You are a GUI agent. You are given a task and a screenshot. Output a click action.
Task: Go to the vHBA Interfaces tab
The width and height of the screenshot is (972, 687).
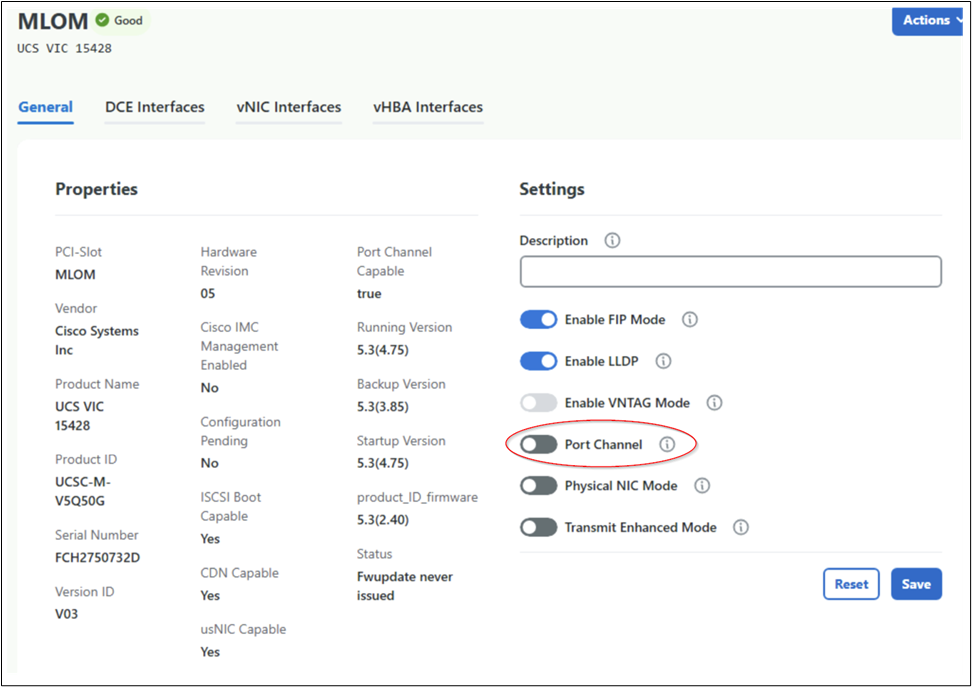coord(428,107)
